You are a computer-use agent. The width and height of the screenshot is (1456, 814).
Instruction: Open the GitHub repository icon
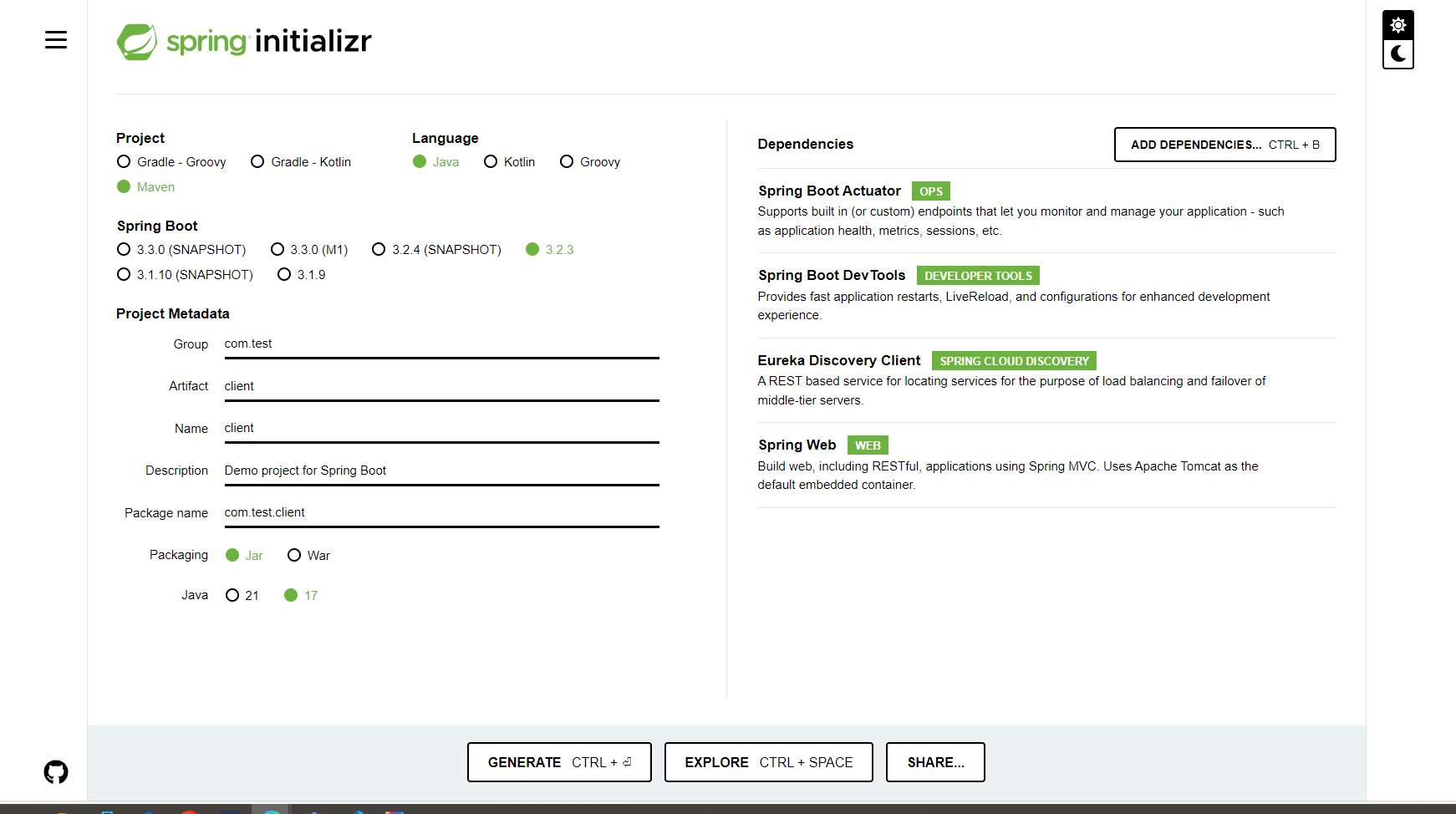(56, 771)
